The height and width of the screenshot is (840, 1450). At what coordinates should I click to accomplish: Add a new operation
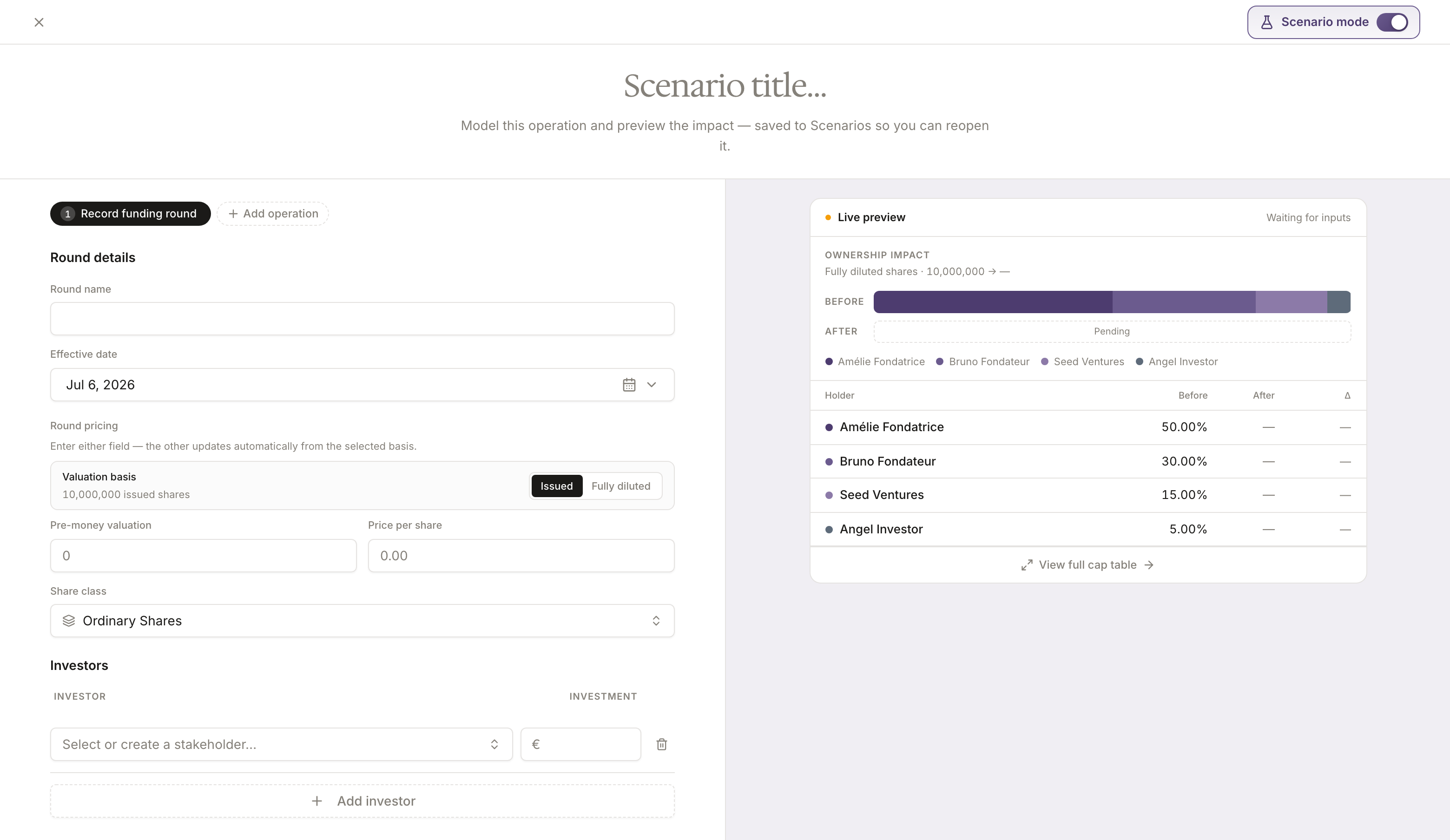tap(273, 213)
